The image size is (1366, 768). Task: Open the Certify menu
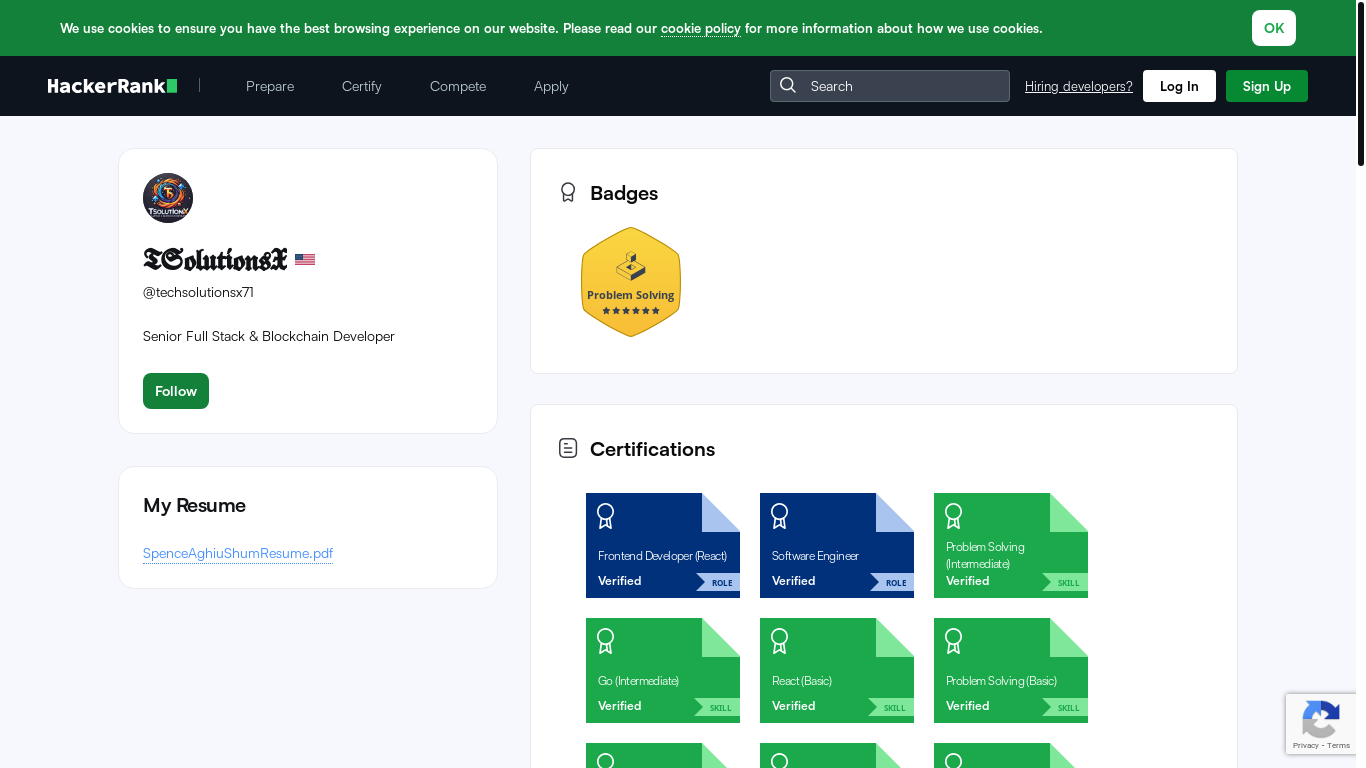[x=362, y=86]
